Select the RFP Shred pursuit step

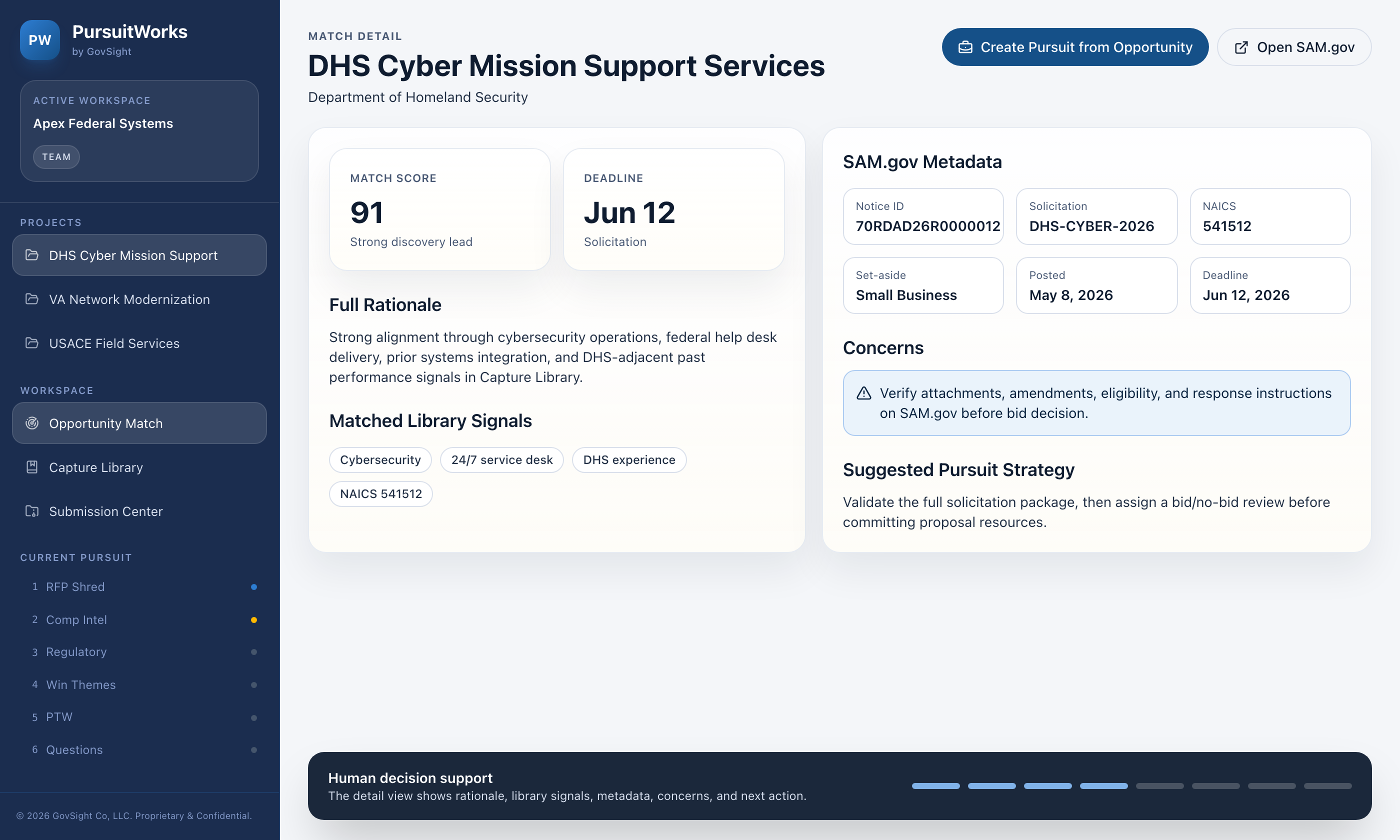pyautogui.click(x=139, y=587)
